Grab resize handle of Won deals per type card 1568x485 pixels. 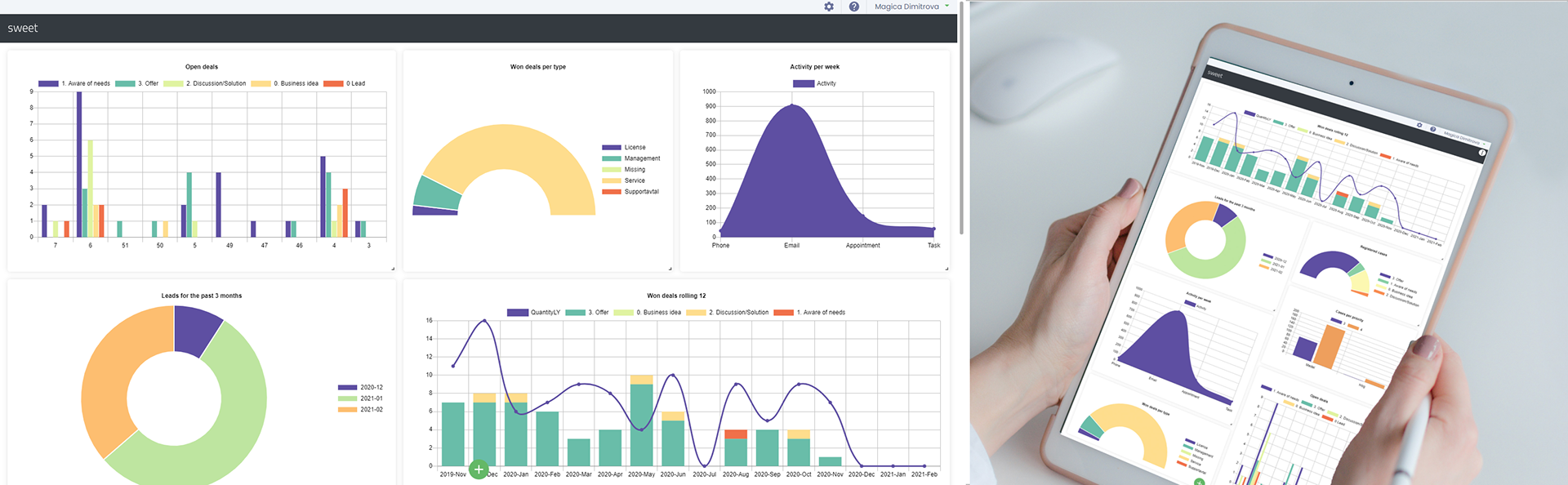[670, 268]
